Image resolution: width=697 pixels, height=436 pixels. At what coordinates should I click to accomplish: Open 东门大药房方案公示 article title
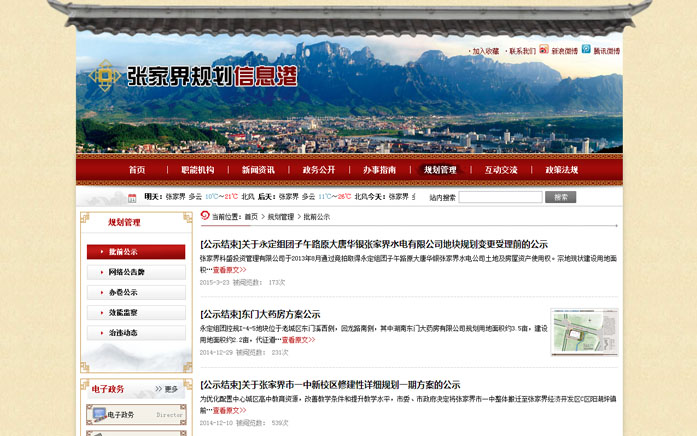pyautogui.click(x=260, y=314)
